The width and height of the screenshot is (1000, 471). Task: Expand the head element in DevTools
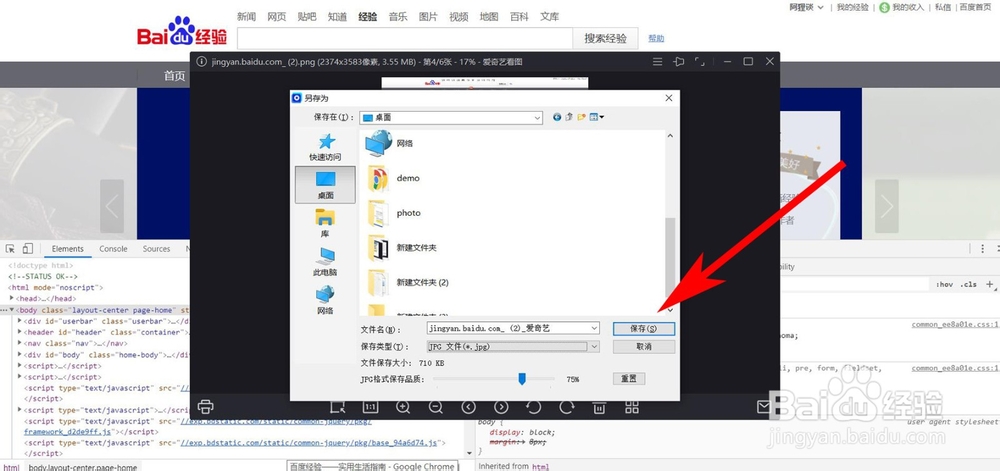pyautogui.click(x=13, y=298)
